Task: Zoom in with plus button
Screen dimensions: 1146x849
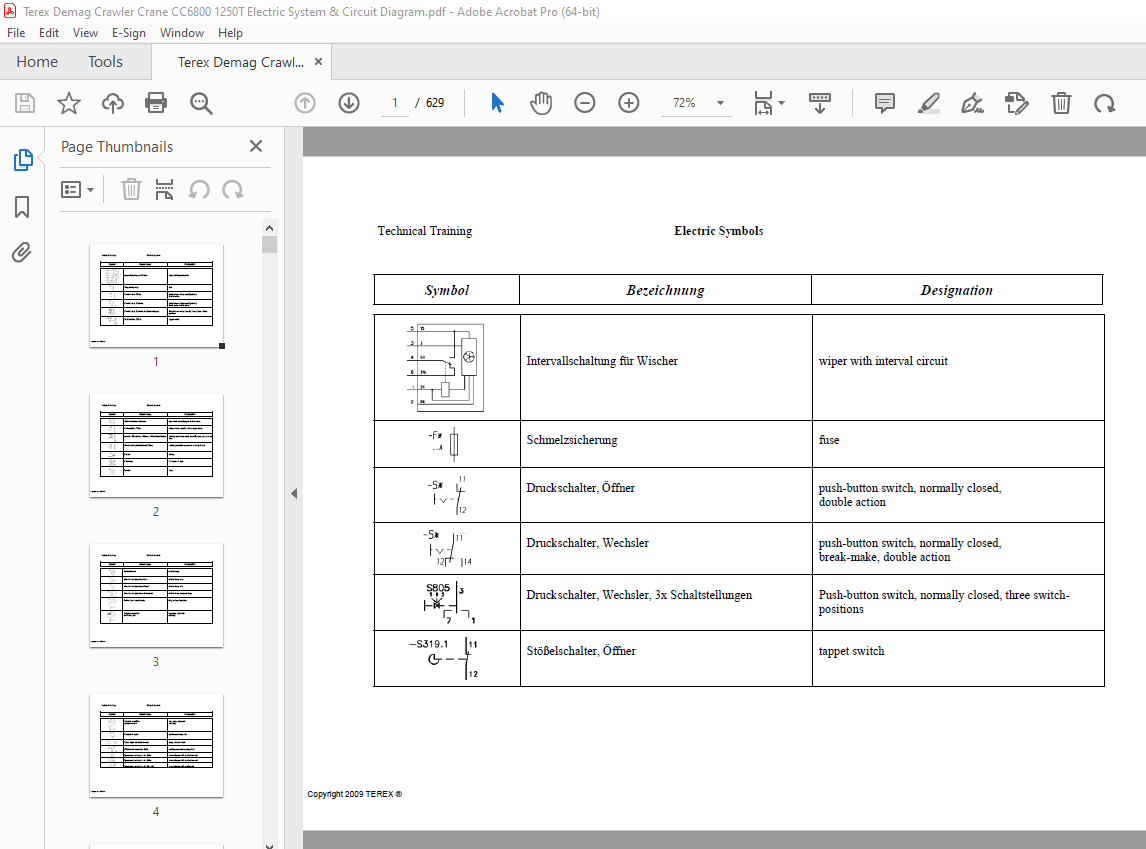Action: tap(629, 103)
